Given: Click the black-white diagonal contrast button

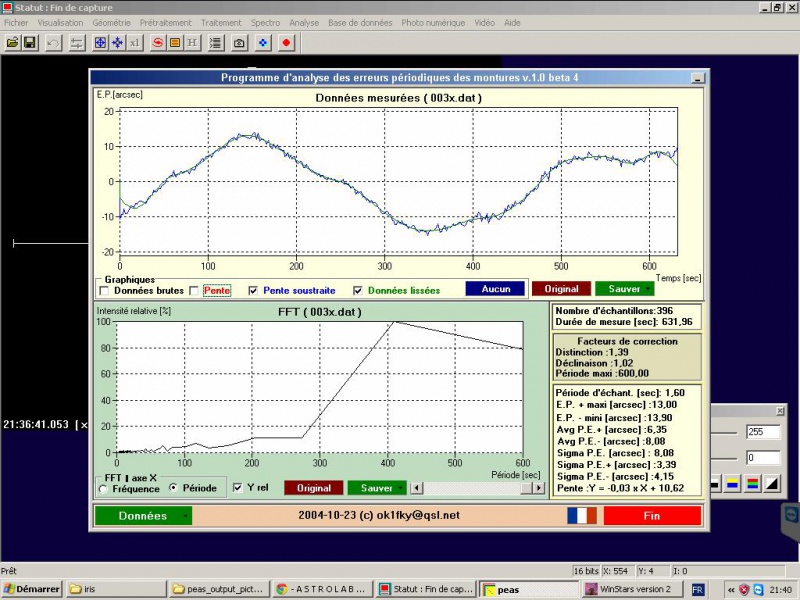Looking at the screenshot, I should (x=772, y=484).
